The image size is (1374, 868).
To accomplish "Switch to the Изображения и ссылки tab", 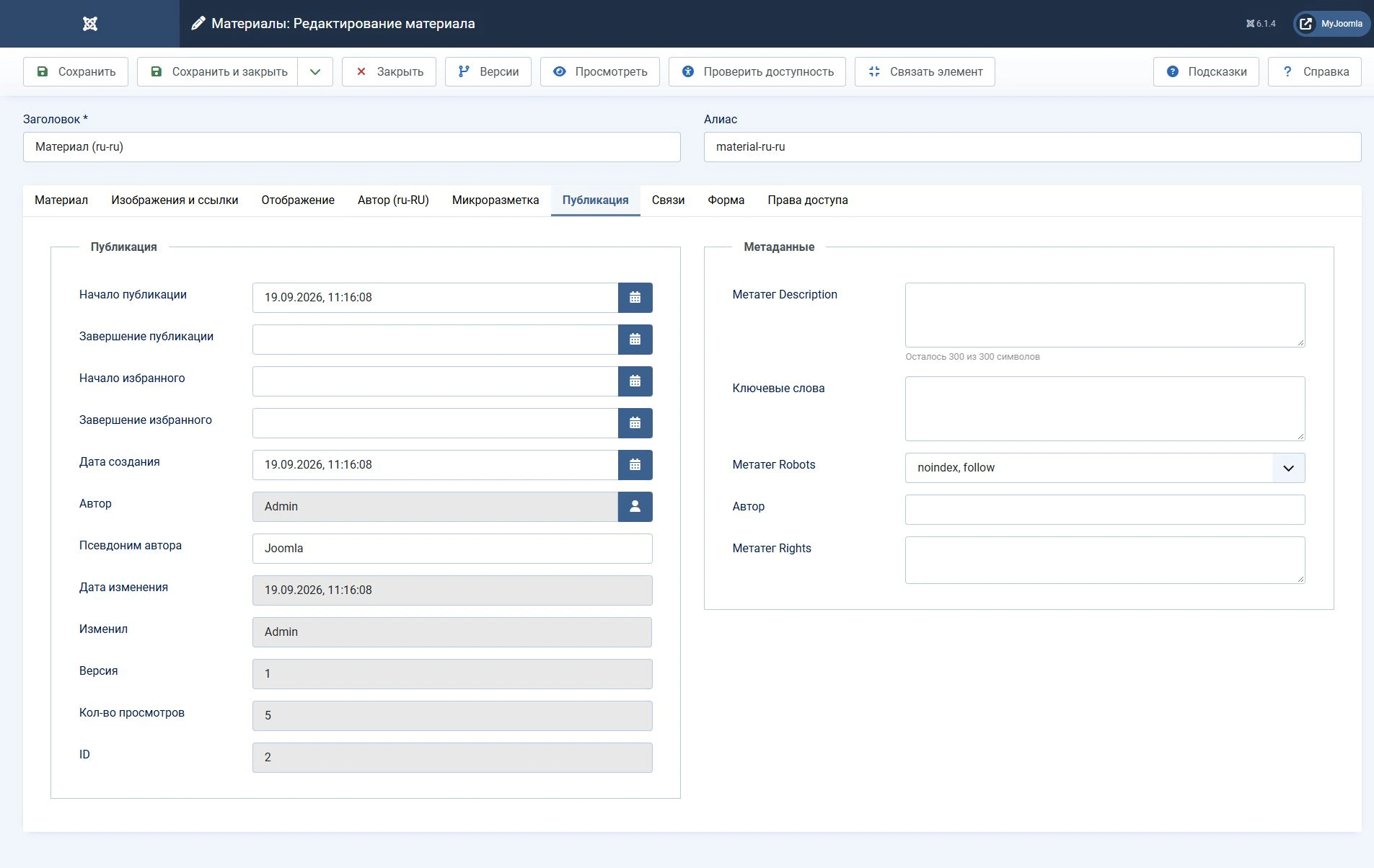I will (x=175, y=200).
